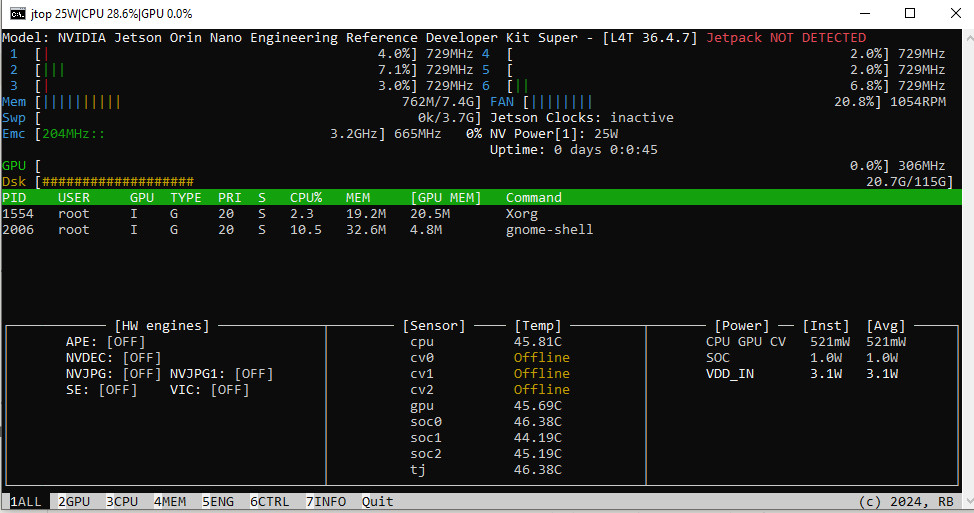Open the 5ENG tab
The height and width of the screenshot is (513, 974).
(218, 501)
